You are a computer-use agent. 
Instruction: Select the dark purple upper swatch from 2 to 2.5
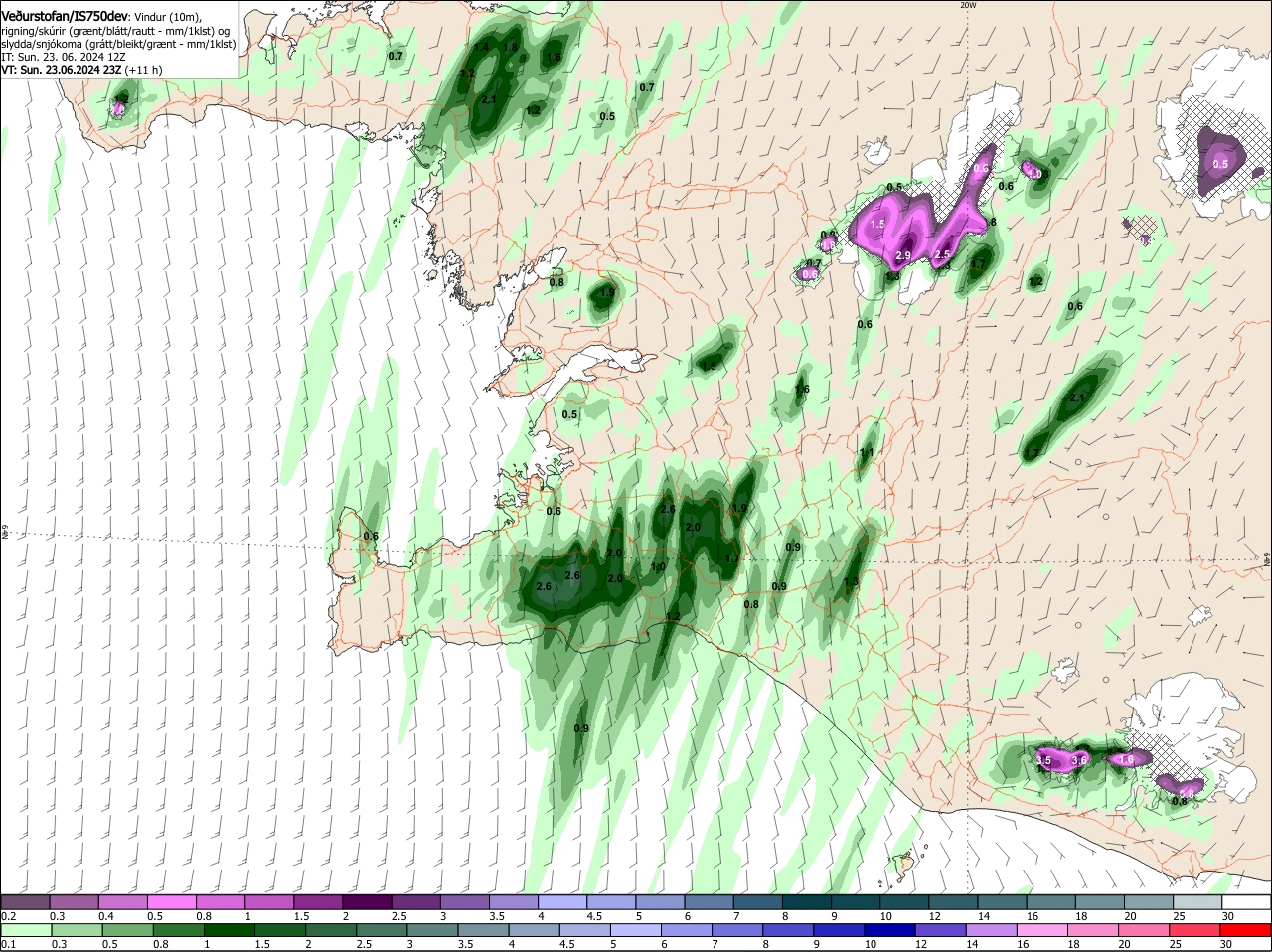click(366, 902)
